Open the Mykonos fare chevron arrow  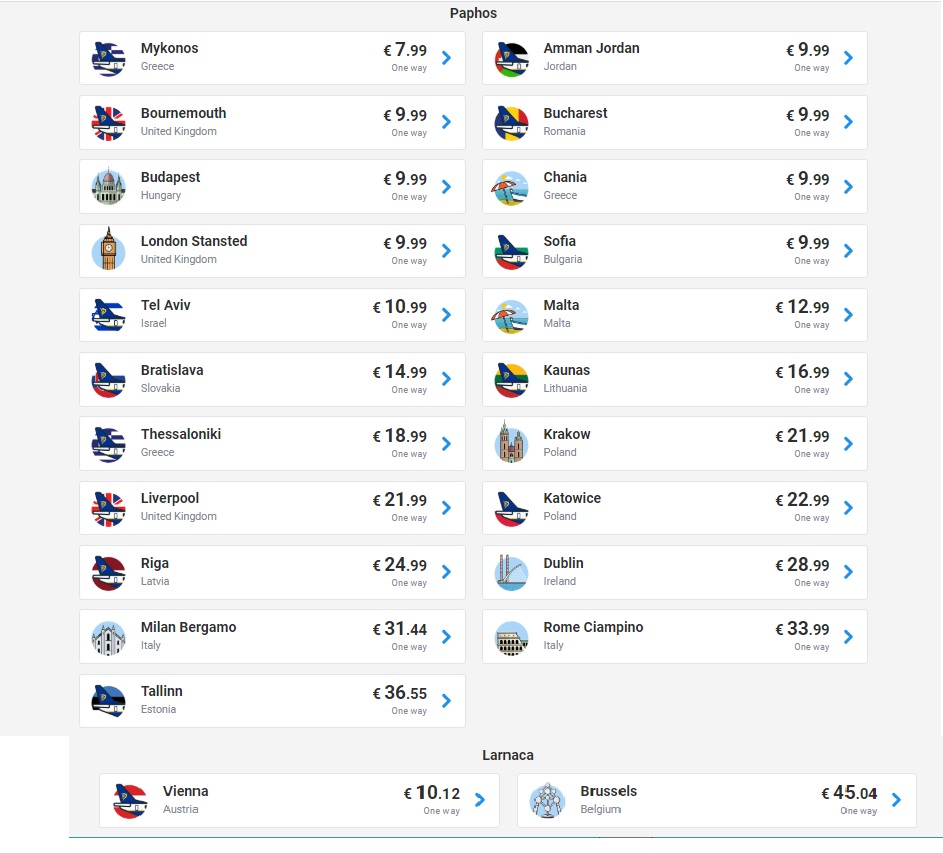(x=446, y=58)
